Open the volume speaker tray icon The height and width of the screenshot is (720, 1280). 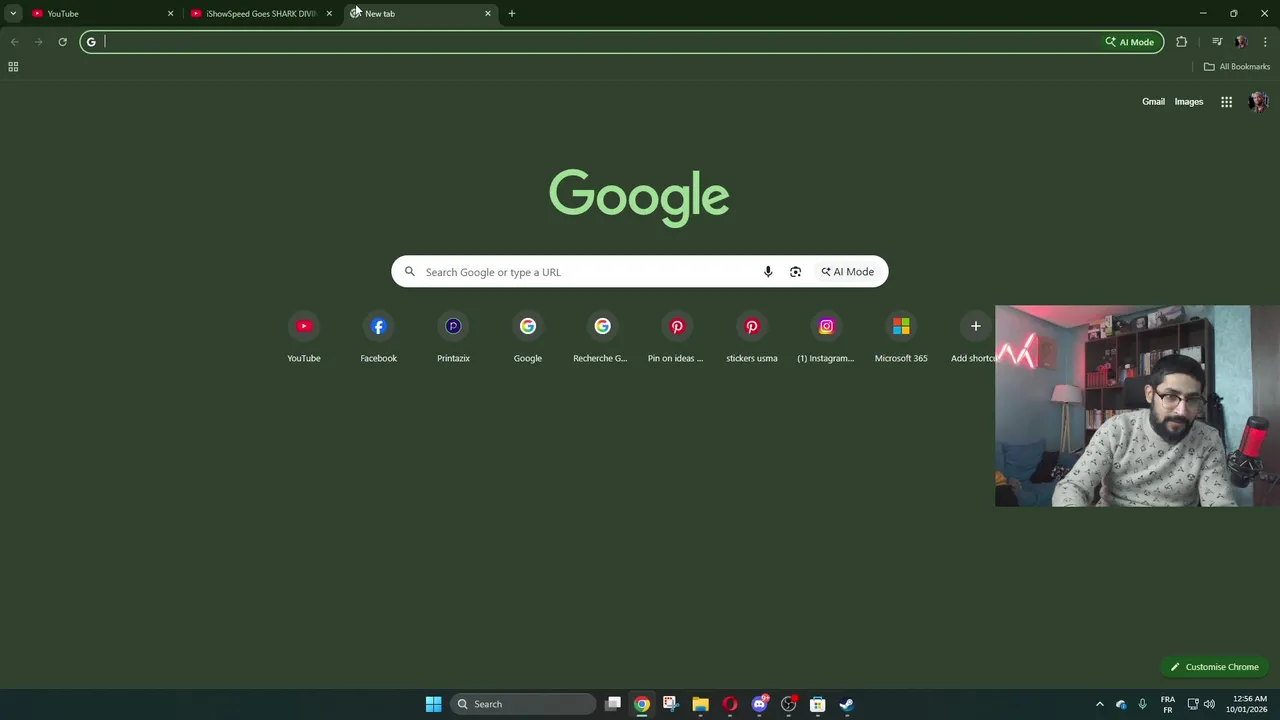pos(1209,704)
